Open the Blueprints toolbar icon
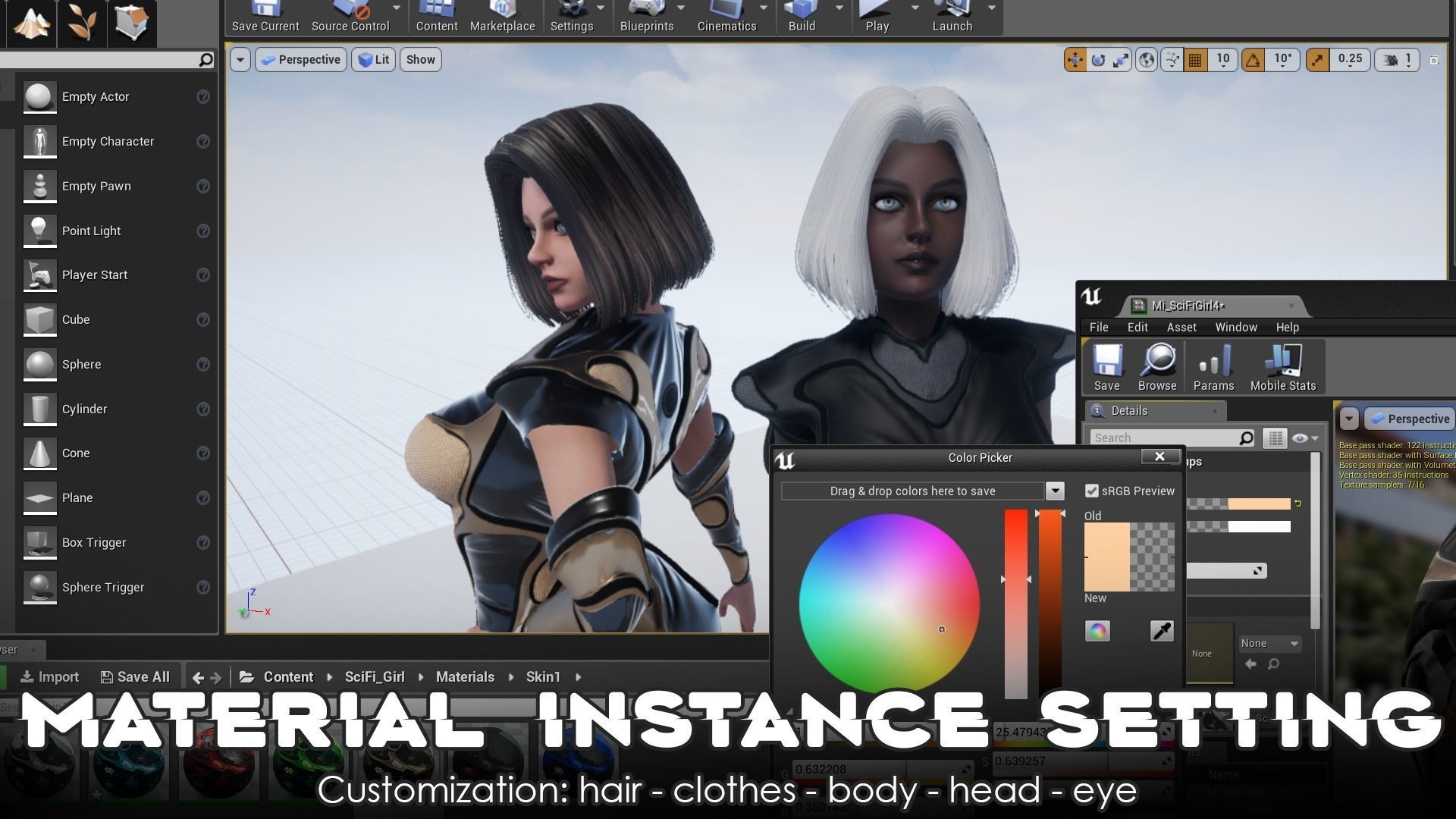 point(647,17)
